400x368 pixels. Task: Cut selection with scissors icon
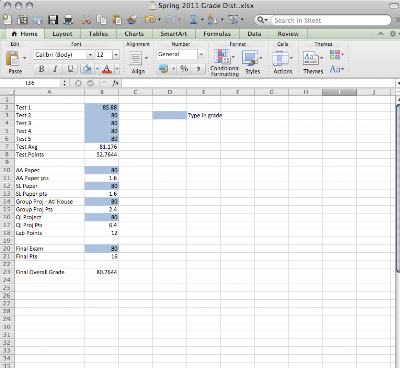point(86,20)
